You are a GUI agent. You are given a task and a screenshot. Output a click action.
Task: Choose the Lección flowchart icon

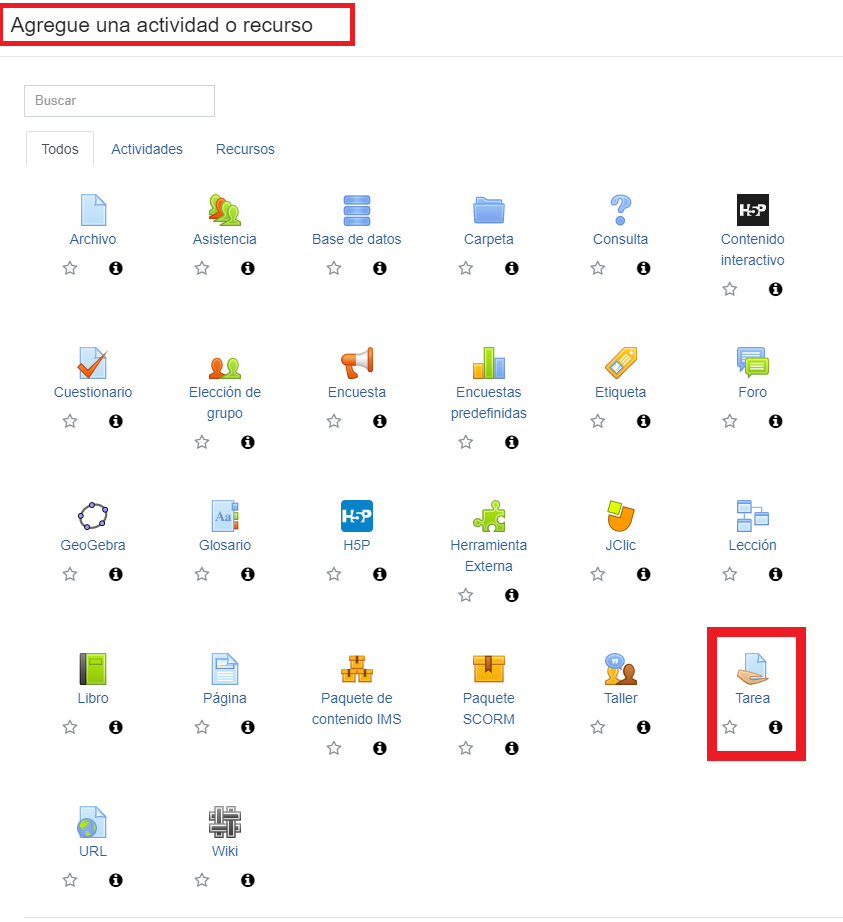pyautogui.click(x=752, y=516)
